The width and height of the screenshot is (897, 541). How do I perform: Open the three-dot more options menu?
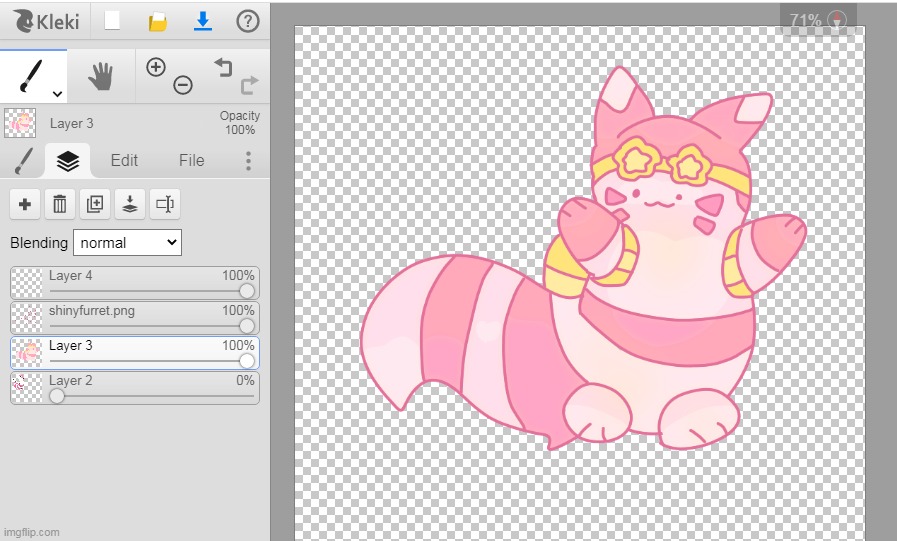tap(248, 161)
